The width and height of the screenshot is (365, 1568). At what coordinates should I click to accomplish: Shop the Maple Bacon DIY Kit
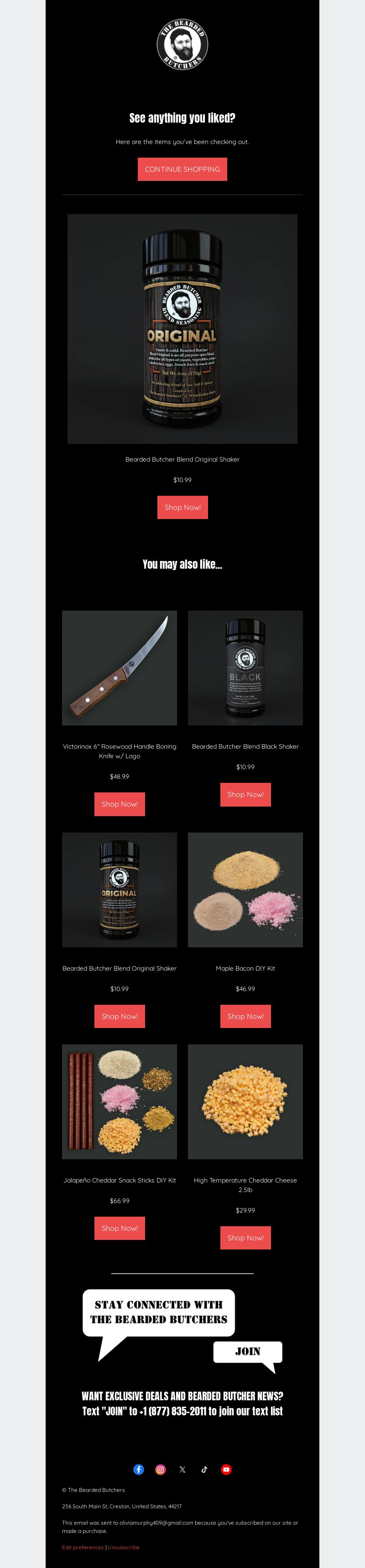pyautogui.click(x=245, y=1016)
